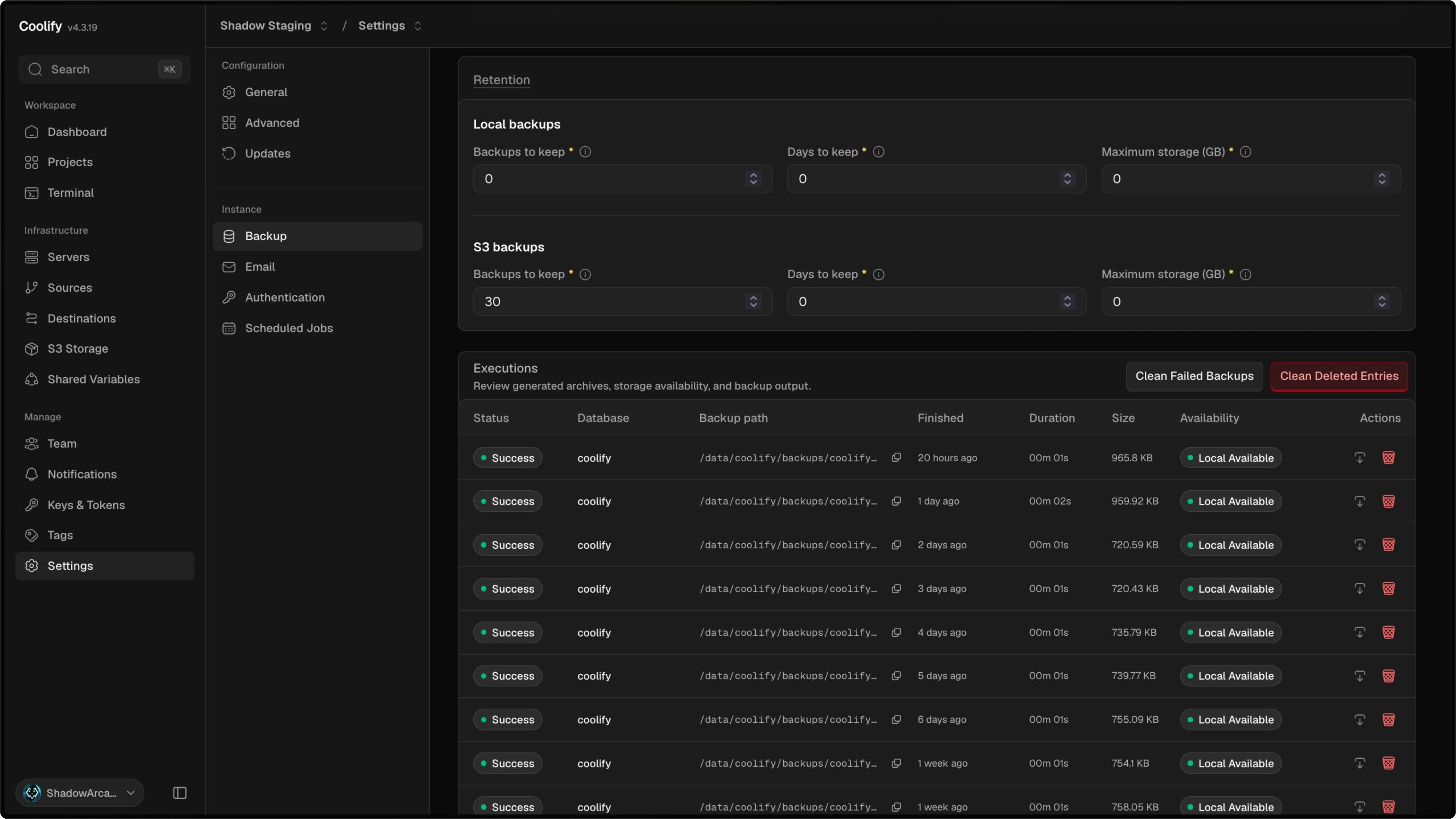Copy backup path of 5 days ago row
The height and width of the screenshot is (819, 1456).
(896, 675)
